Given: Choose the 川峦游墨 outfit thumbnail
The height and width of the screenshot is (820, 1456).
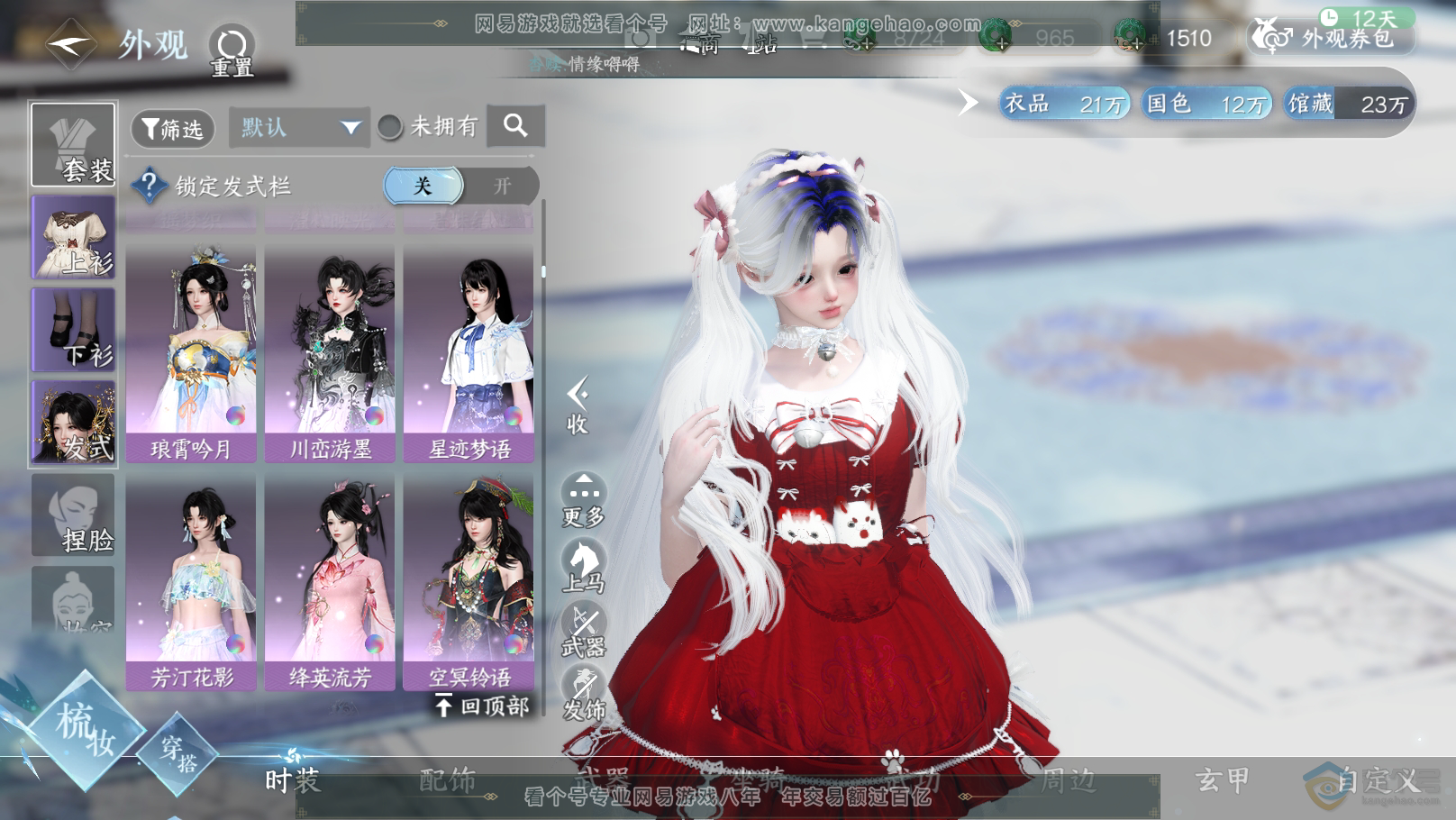Looking at the screenshot, I should pos(329,352).
